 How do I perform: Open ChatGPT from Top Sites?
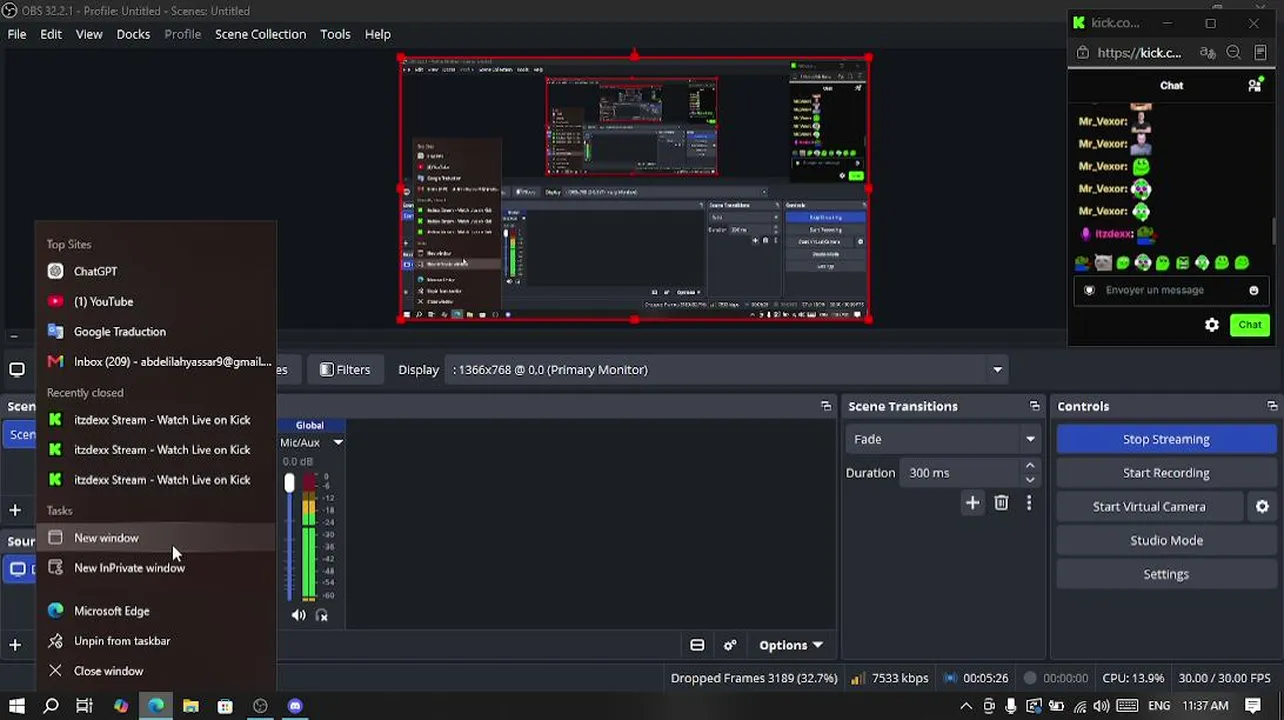[156, 271]
